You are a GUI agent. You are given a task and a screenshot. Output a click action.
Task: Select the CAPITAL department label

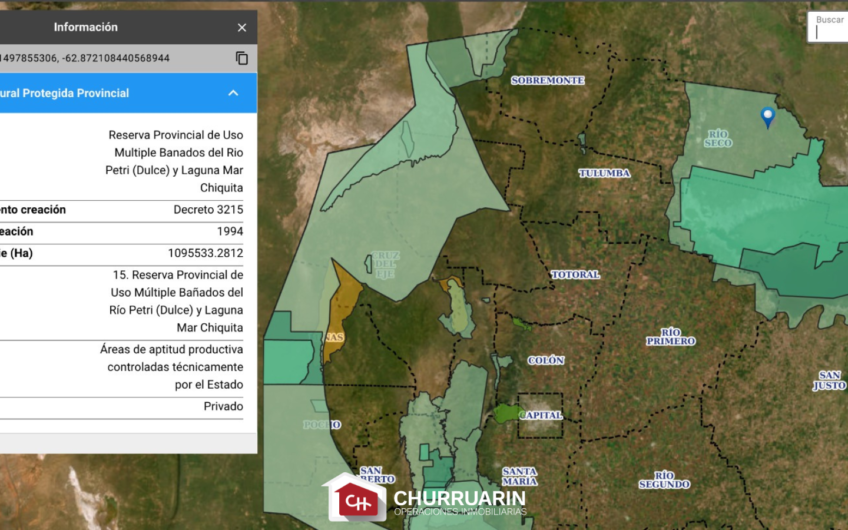[541, 415]
